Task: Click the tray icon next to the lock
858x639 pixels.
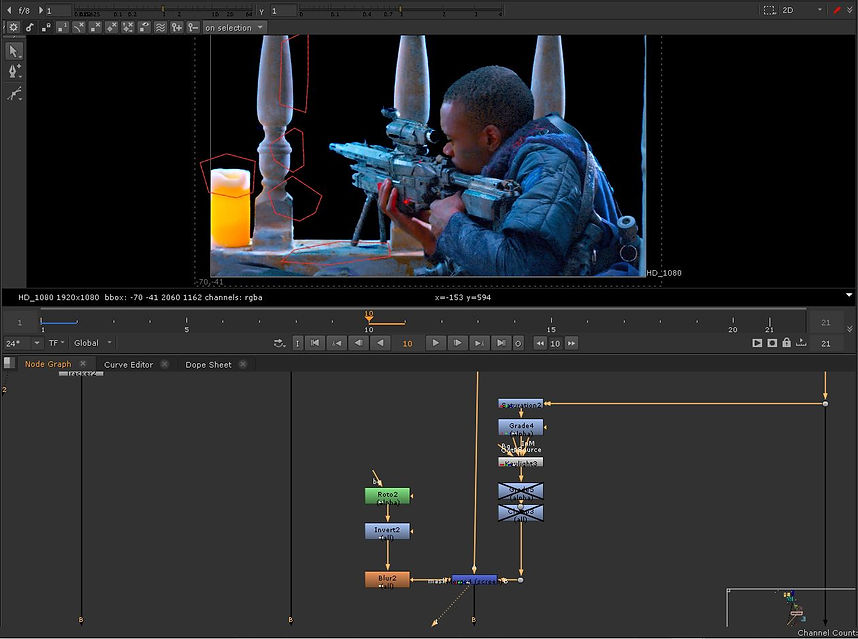Action: [801, 342]
